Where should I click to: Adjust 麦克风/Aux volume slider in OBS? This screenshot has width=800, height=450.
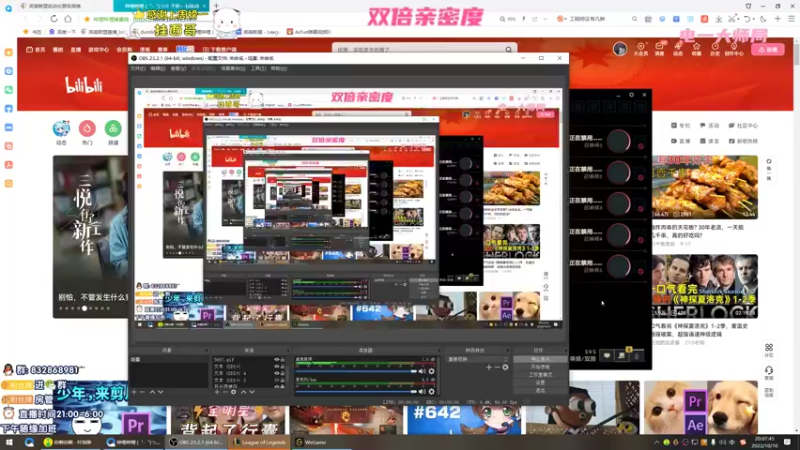point(356,391)
